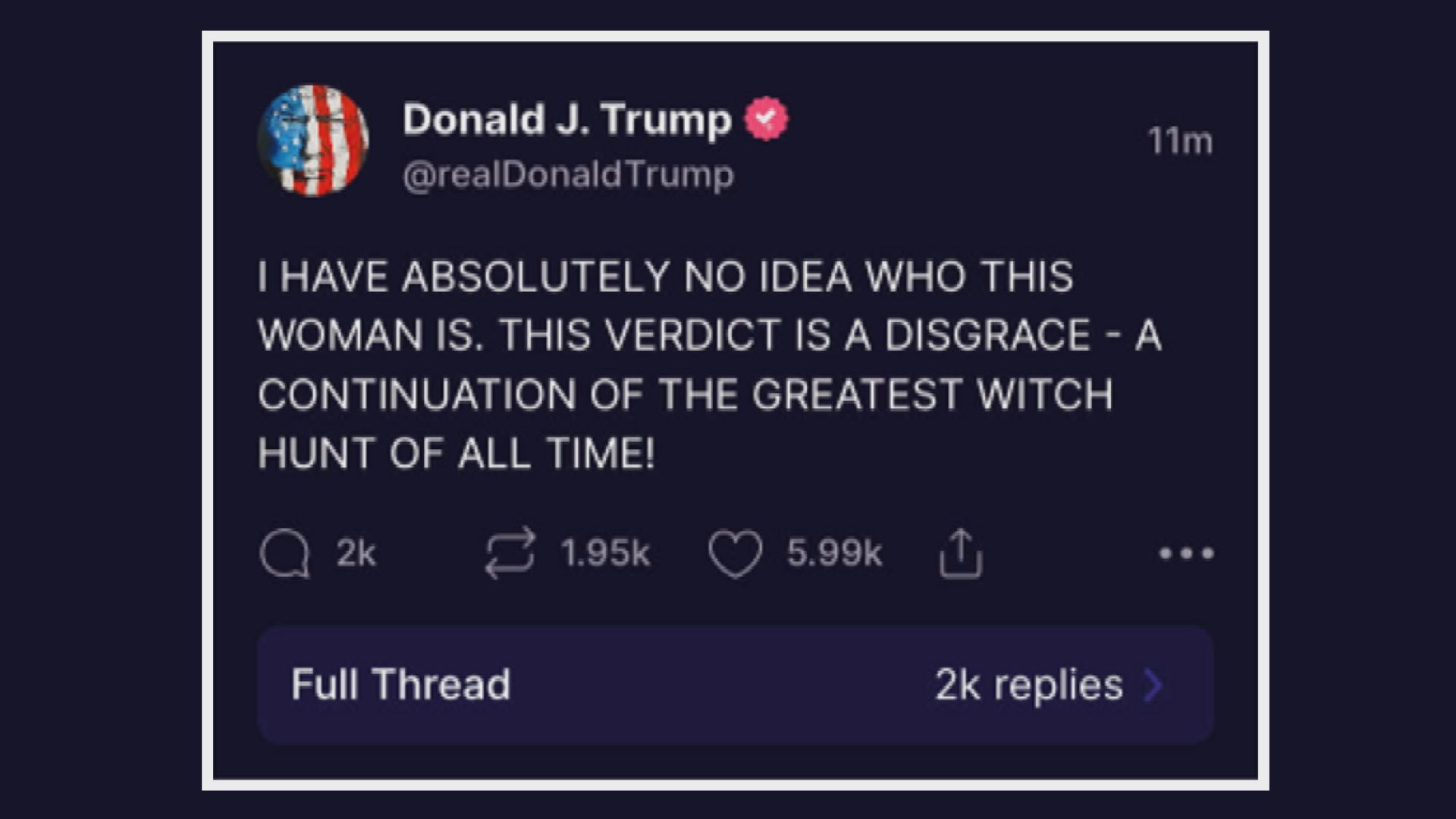Viewport: 1456px width, 819px height.
Task: View the 2k replies label
Action: (1028, 685)
